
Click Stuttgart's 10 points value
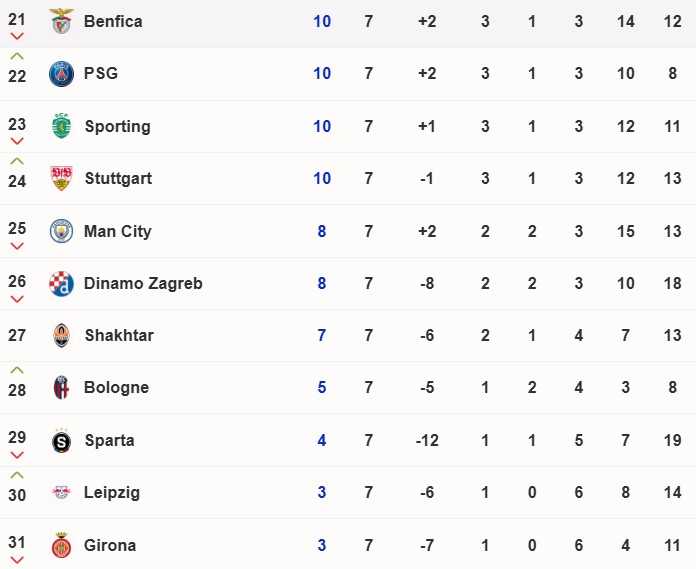pyautogui.click(x=322, y=178)
